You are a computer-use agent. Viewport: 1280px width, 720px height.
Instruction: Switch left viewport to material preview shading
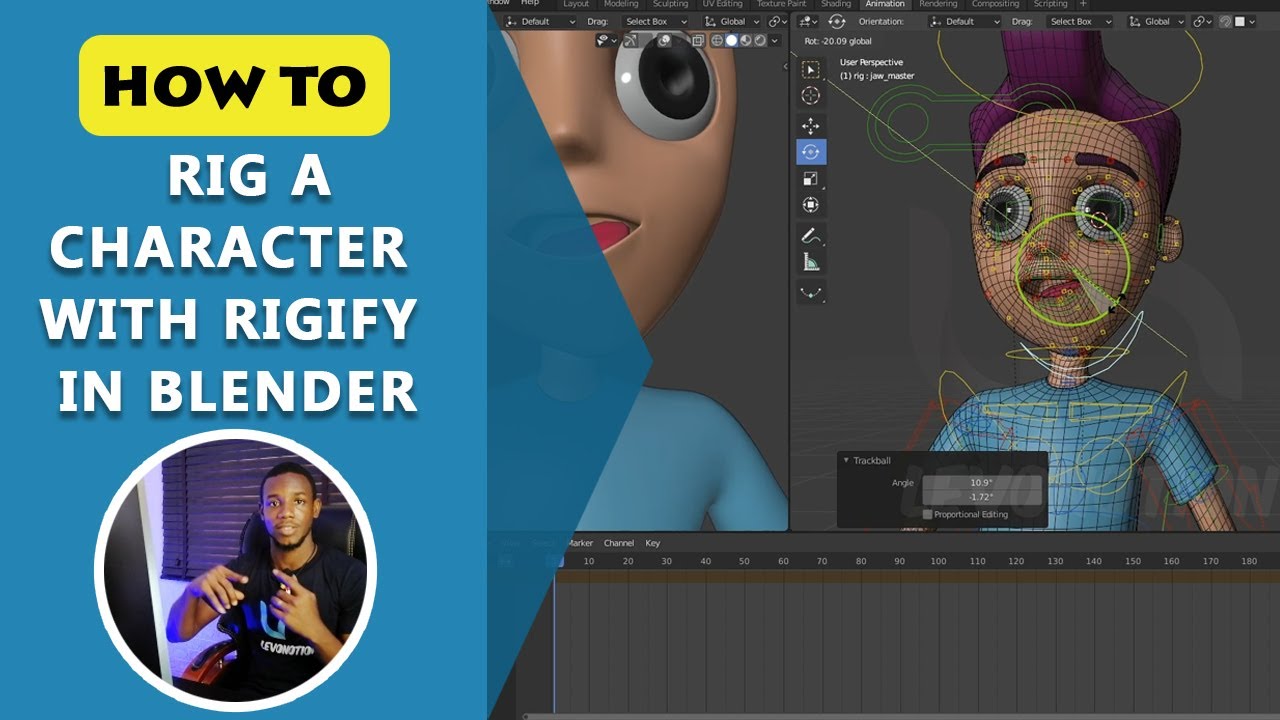(x=745, y=40)
